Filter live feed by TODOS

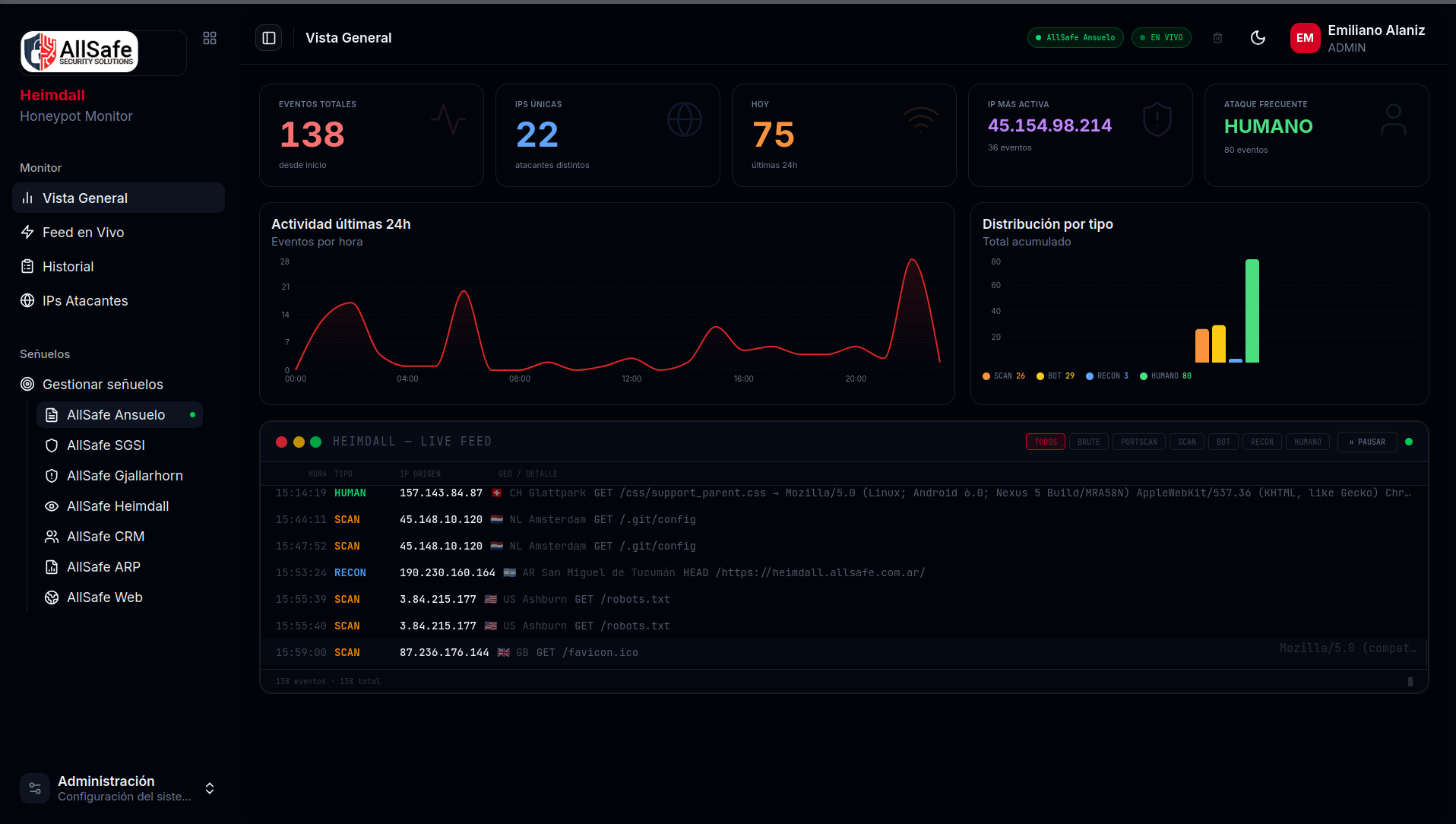coord(1046,442)
